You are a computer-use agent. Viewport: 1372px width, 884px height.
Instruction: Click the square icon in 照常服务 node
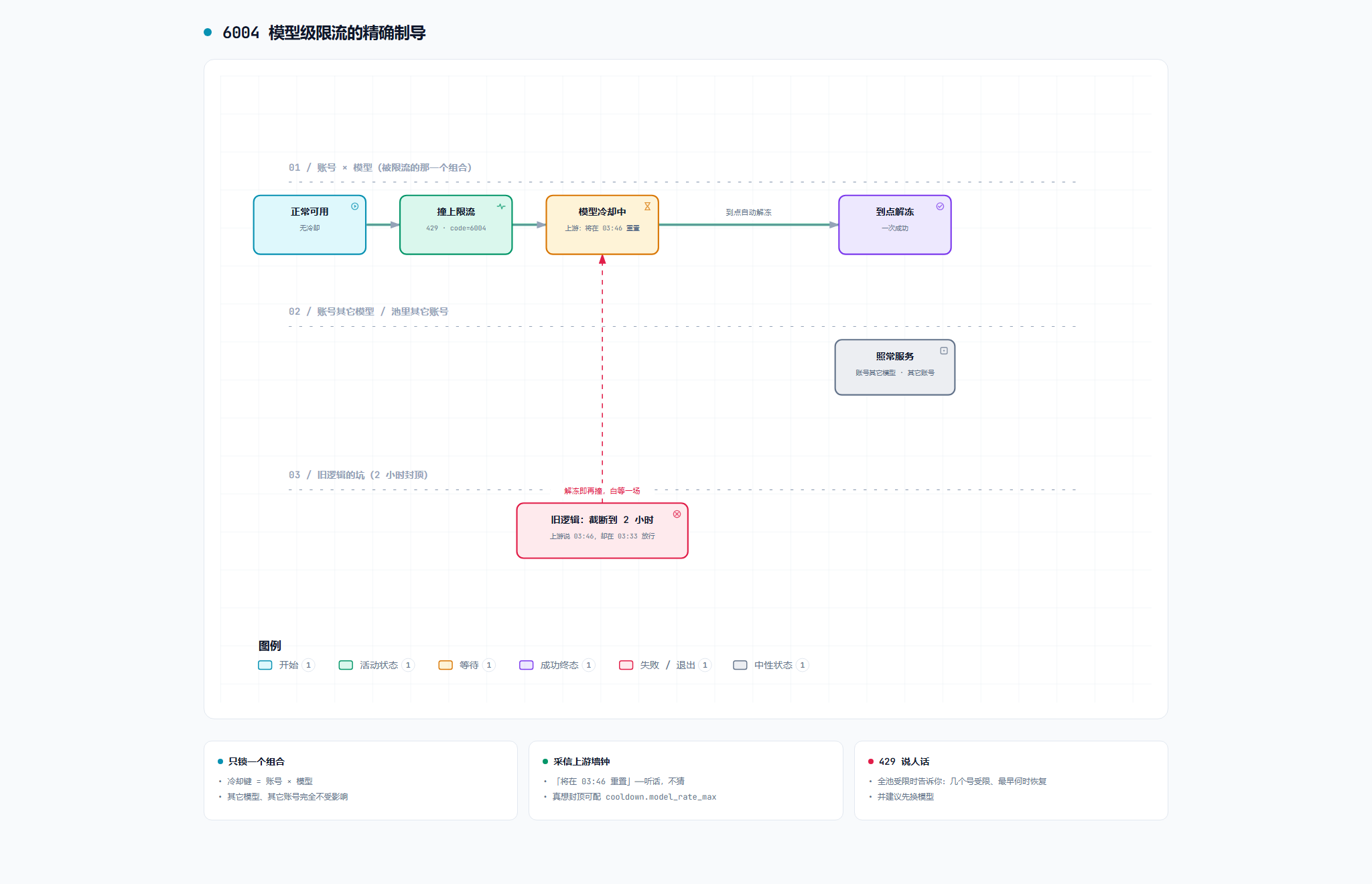pos(944,351)
